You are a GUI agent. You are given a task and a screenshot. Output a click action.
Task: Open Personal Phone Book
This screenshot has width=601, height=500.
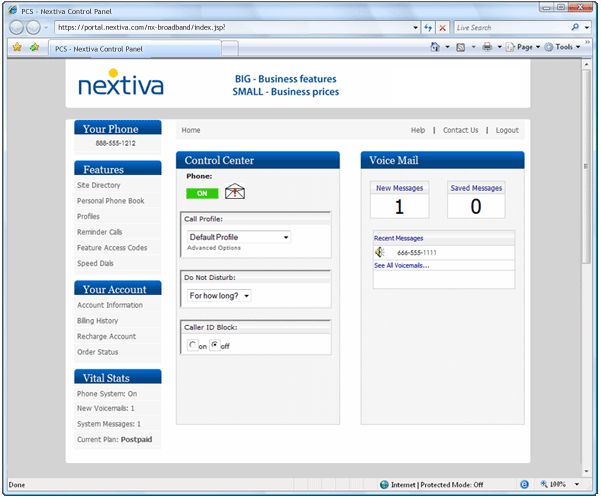pyautogui.click(x=110, y=201)
